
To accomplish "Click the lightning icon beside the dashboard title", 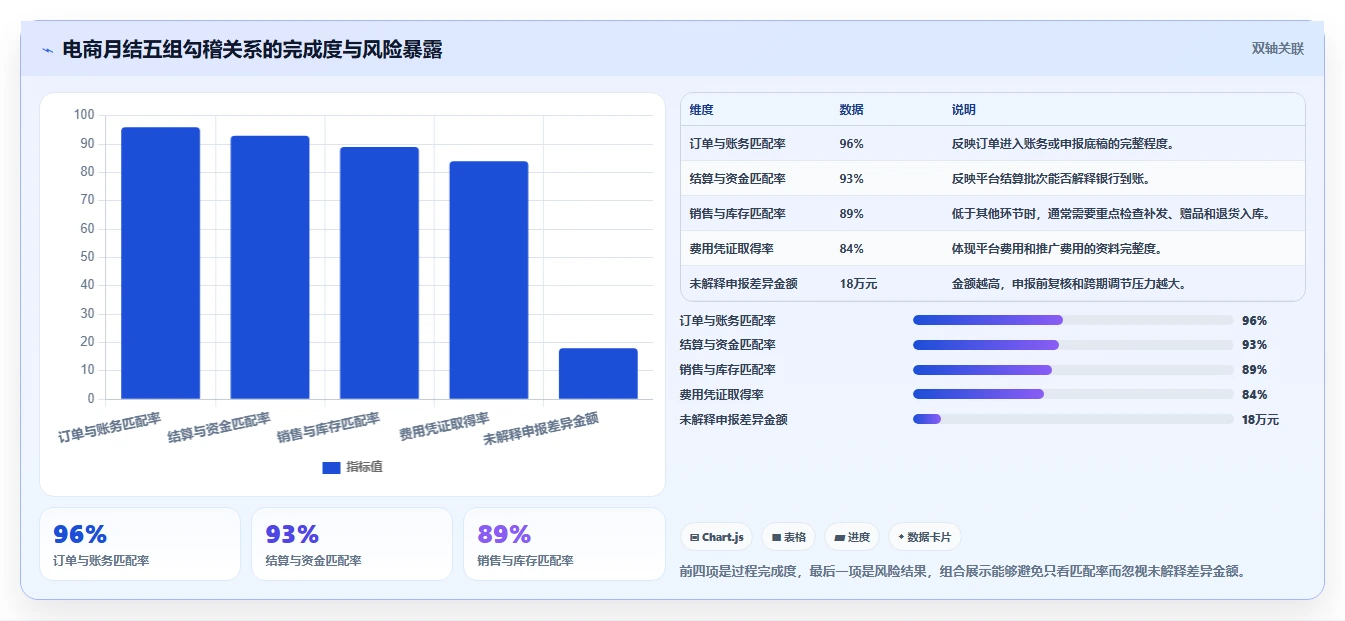I will 47,50.
